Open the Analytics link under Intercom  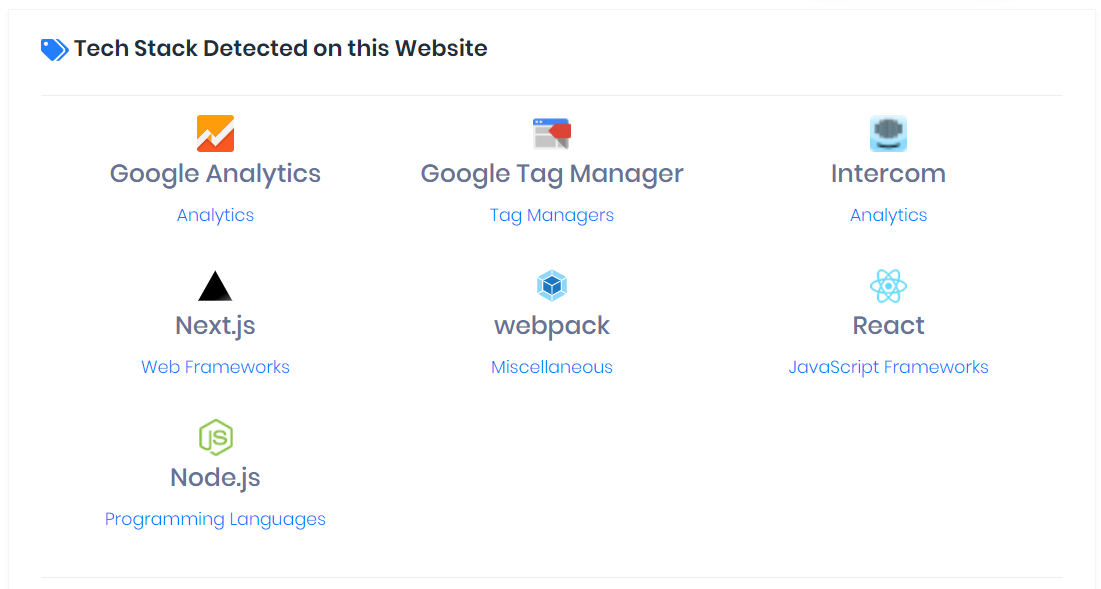pyautogui.click(x=888, y=215)
